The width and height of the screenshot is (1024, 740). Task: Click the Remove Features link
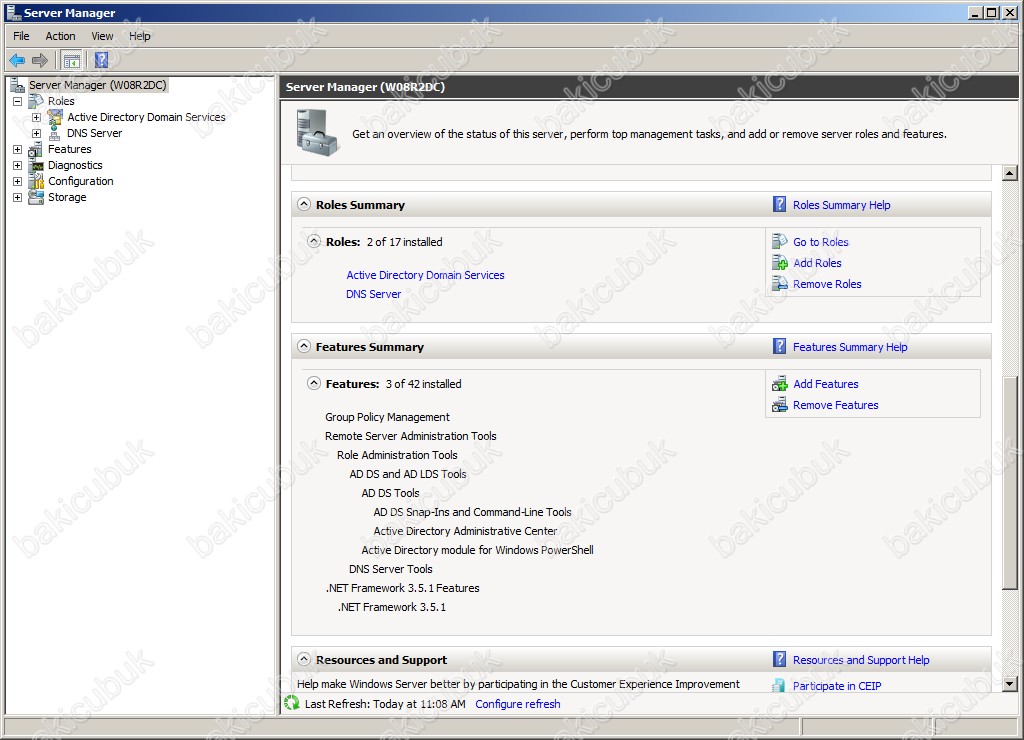click(835, 405)
